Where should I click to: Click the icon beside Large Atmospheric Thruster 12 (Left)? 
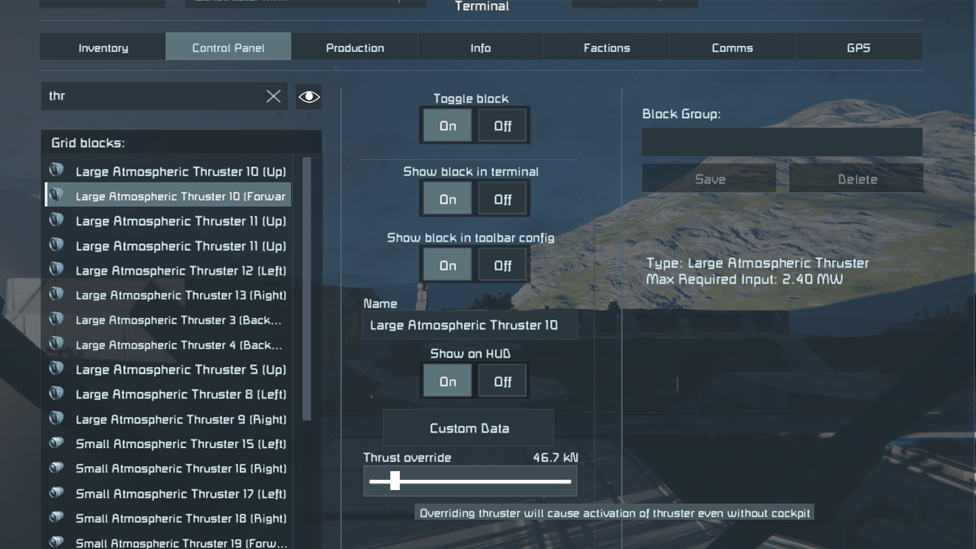point(57,270)
